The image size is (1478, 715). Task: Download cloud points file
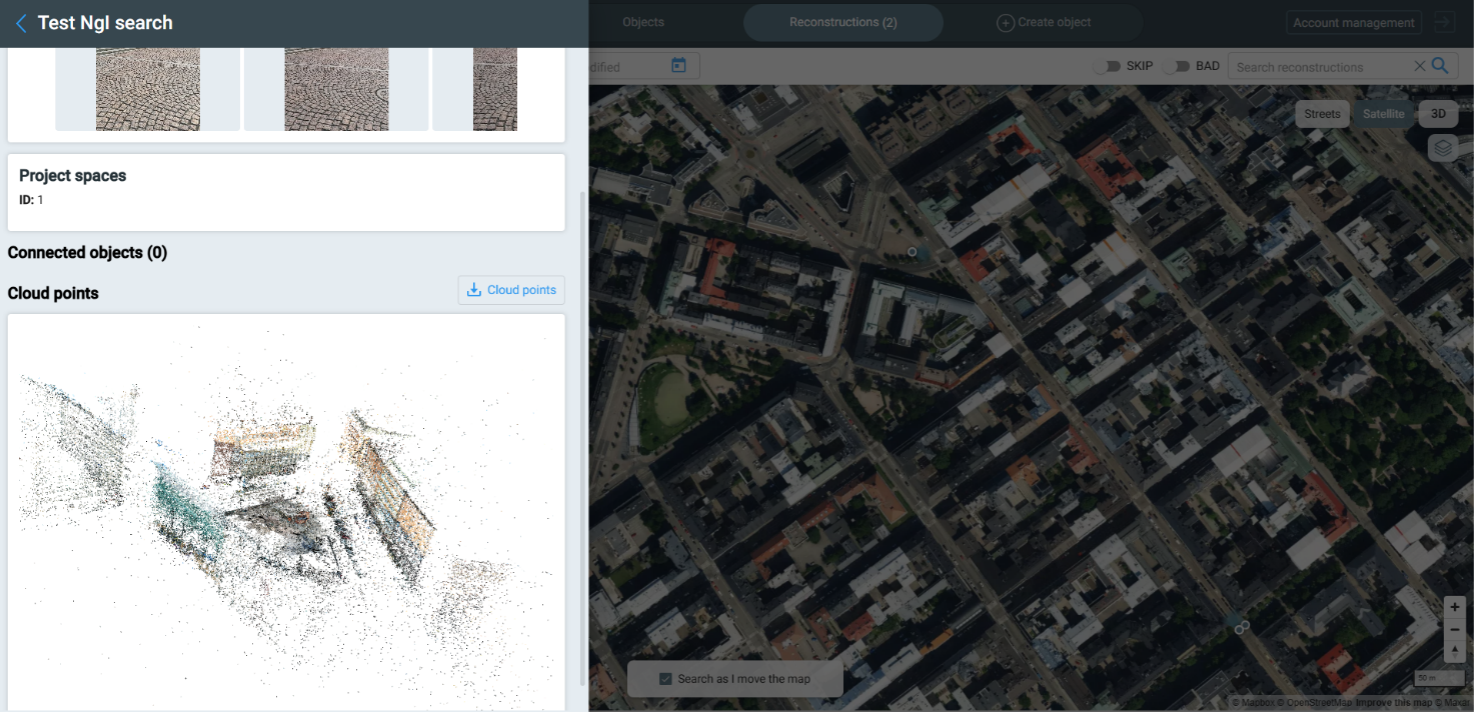[x=511, y=290]
